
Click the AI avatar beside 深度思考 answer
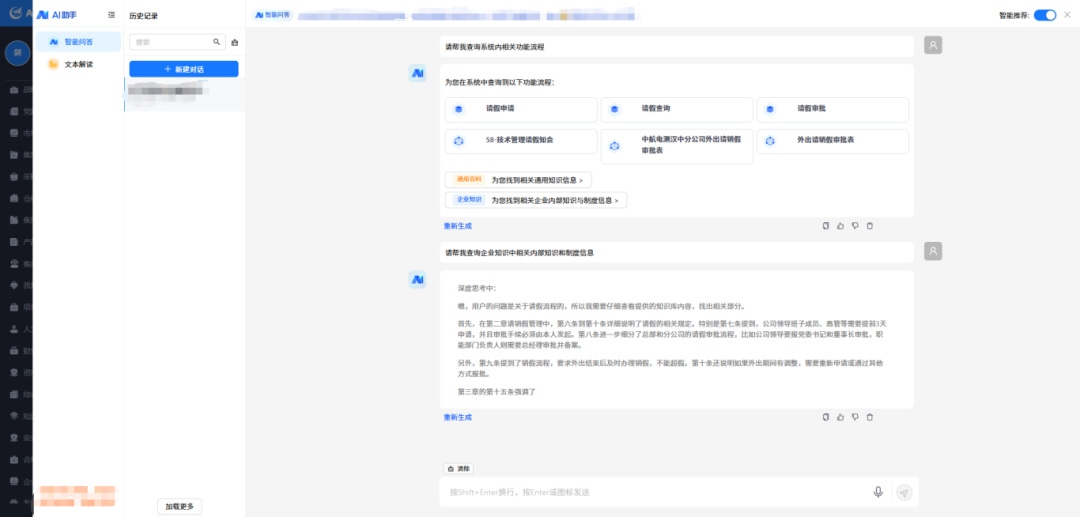(x=417, y=279)
